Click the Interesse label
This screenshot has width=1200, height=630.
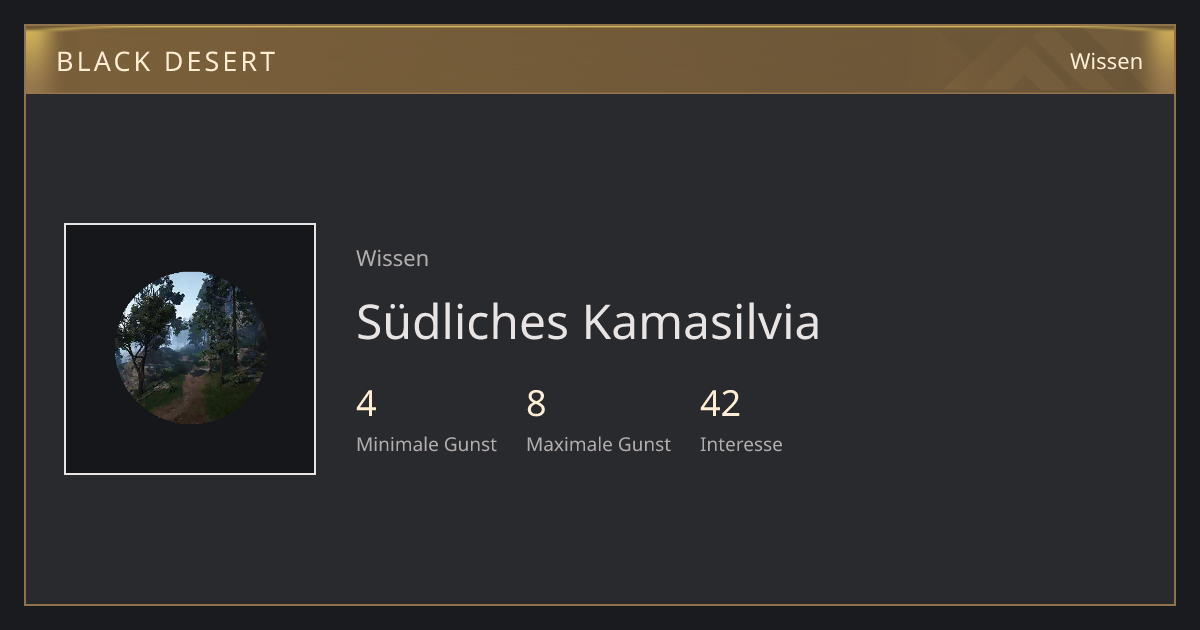(x=741, y=444)
